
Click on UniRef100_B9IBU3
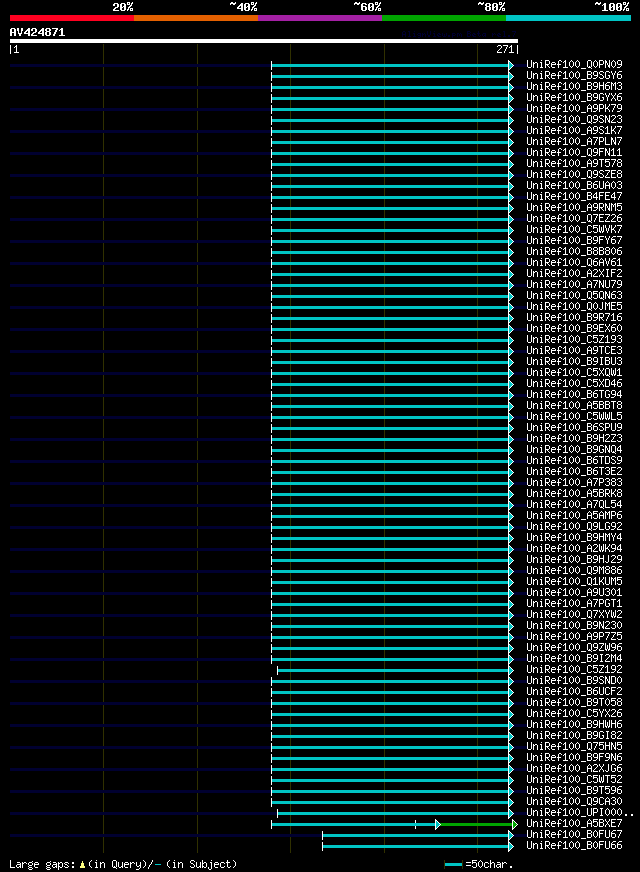click(574, 361)
